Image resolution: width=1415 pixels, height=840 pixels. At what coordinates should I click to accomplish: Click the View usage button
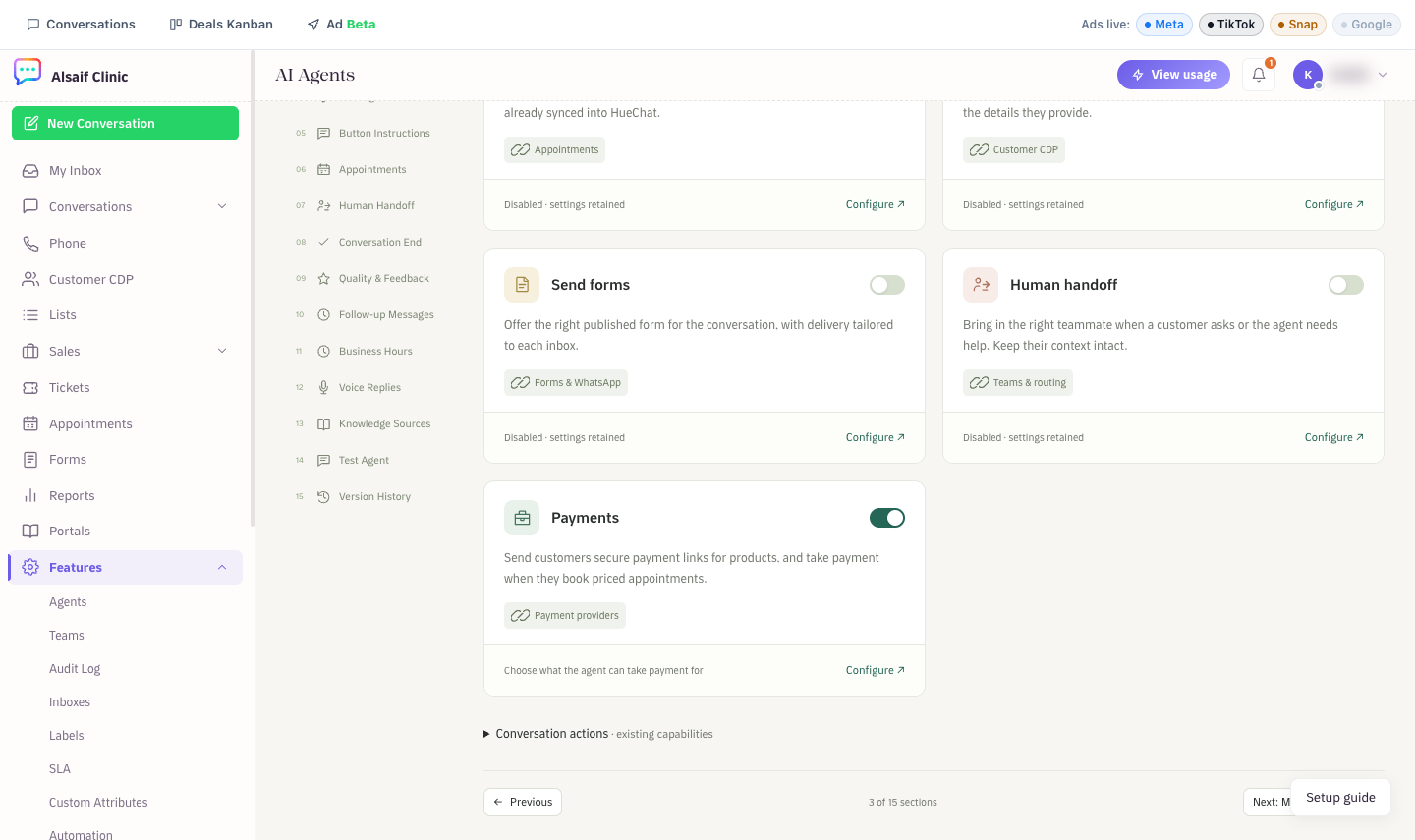coord(1173,75)
